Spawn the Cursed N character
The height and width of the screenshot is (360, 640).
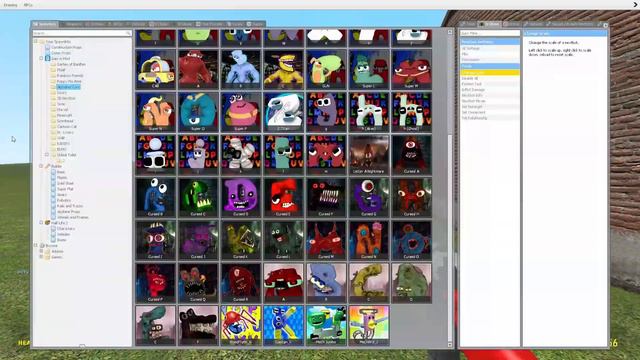click(x=369, y=240)
